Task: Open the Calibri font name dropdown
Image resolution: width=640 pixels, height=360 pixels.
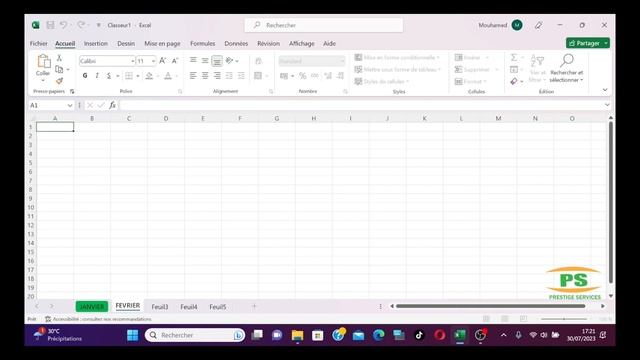Action: click(133, 61)
